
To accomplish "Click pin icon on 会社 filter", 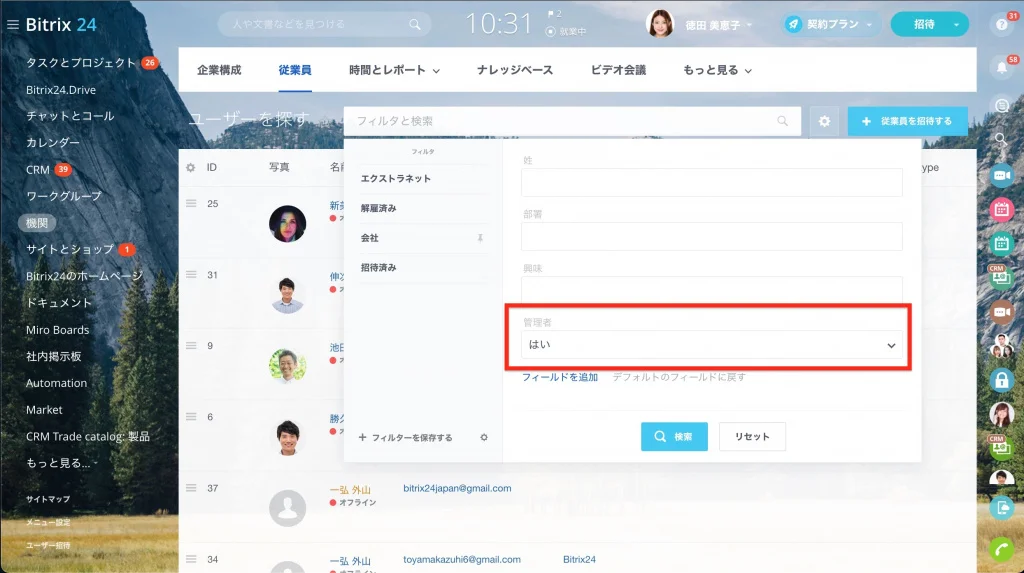I will [480, 238].
